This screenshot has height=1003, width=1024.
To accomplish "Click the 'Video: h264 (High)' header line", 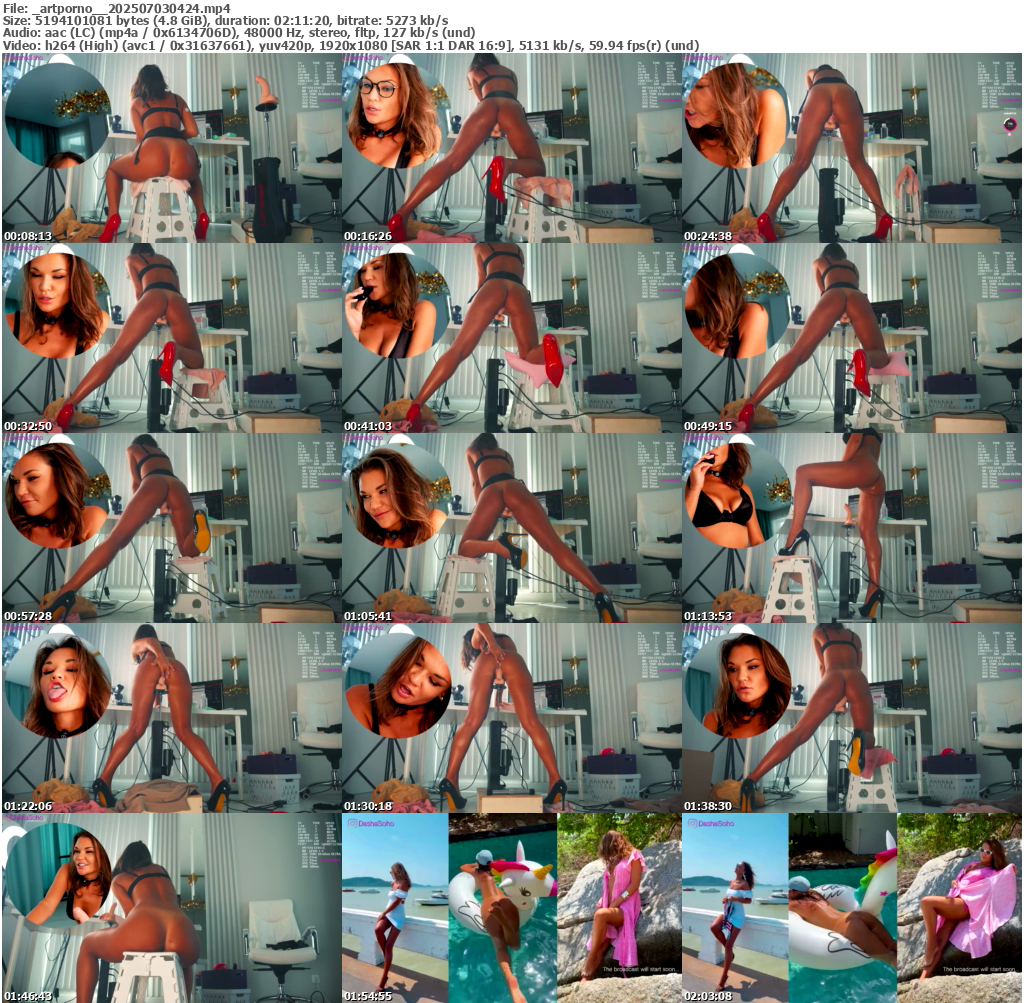I will click(x=351, y=45).
